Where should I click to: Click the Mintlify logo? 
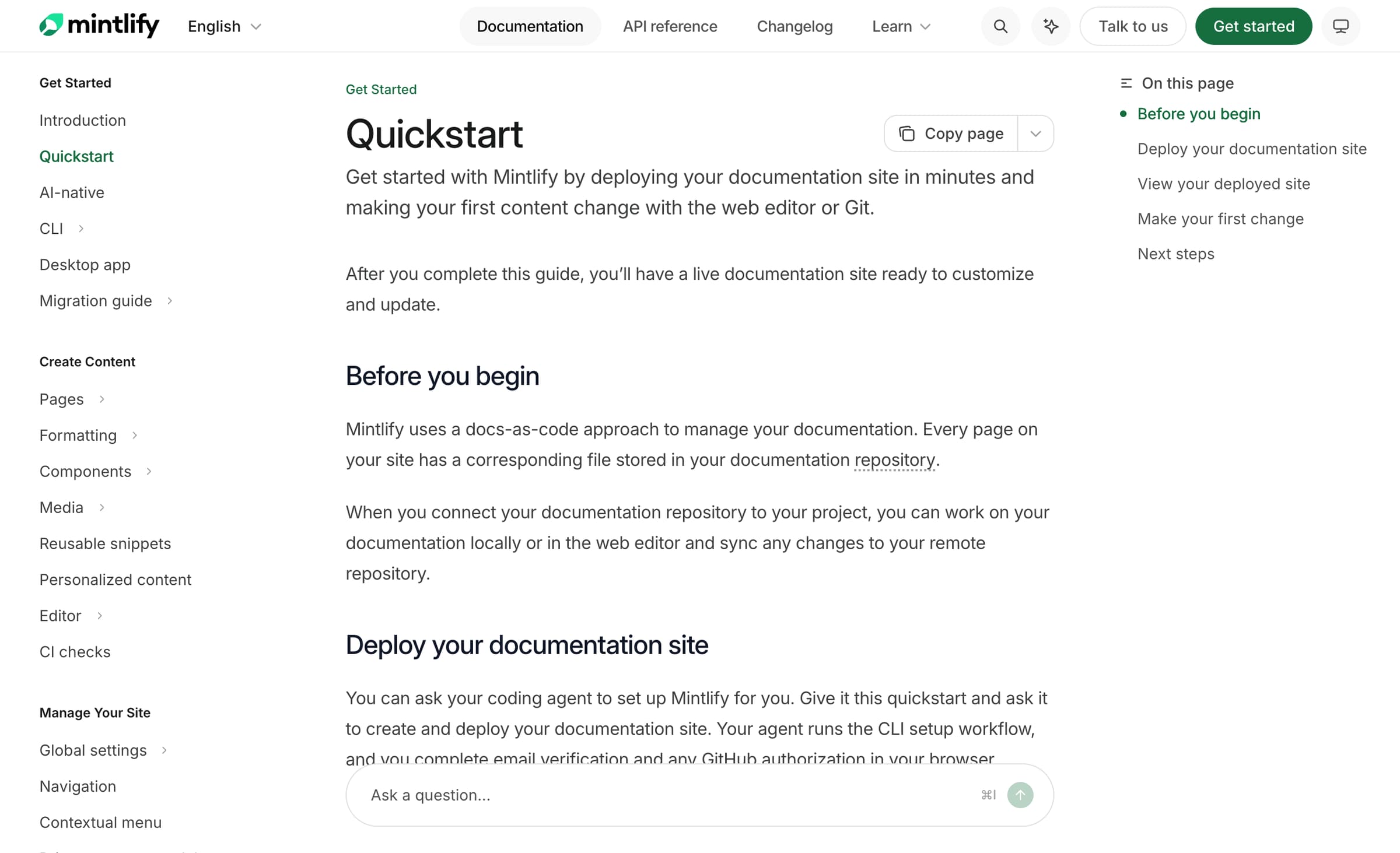99,26
